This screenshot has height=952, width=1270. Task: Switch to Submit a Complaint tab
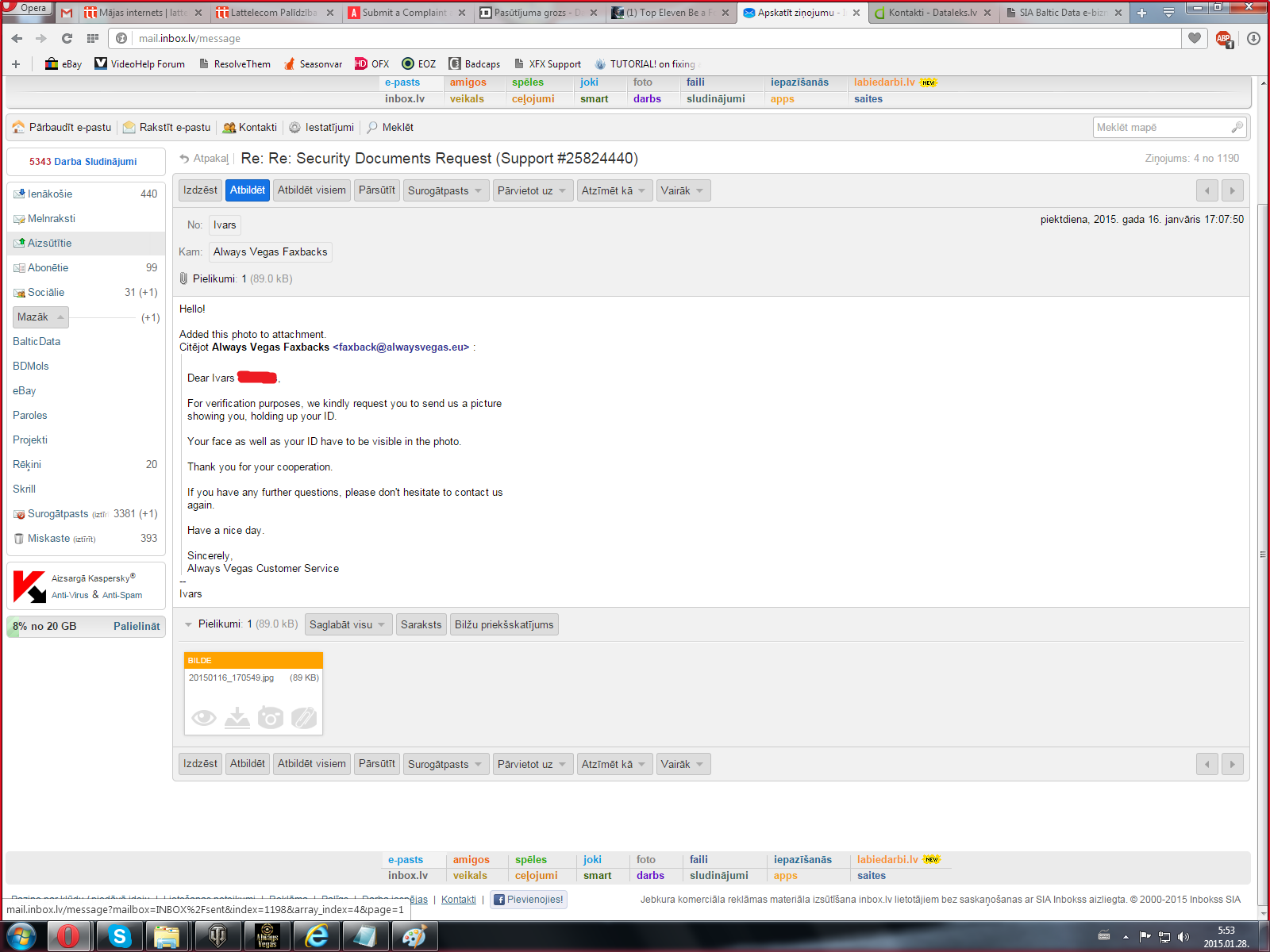(x=405, y=13)
